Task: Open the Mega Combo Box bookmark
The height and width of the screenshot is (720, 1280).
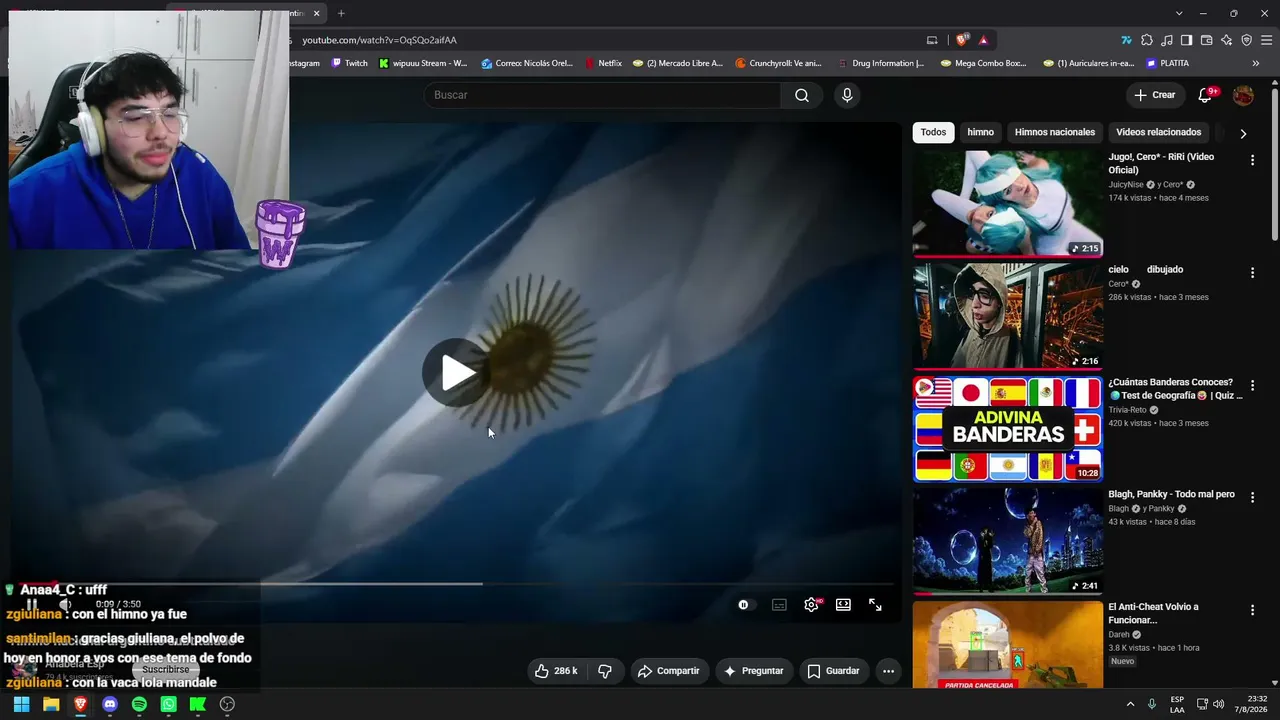Action: point(983,63)
